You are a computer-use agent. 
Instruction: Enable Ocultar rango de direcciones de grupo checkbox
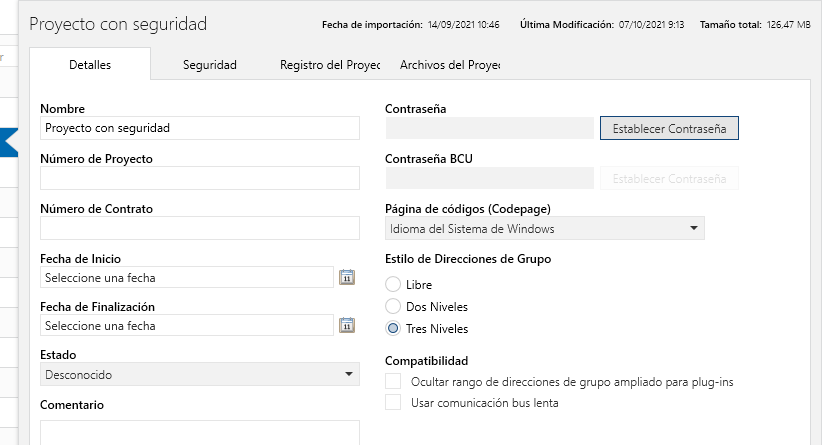[393, 381]
